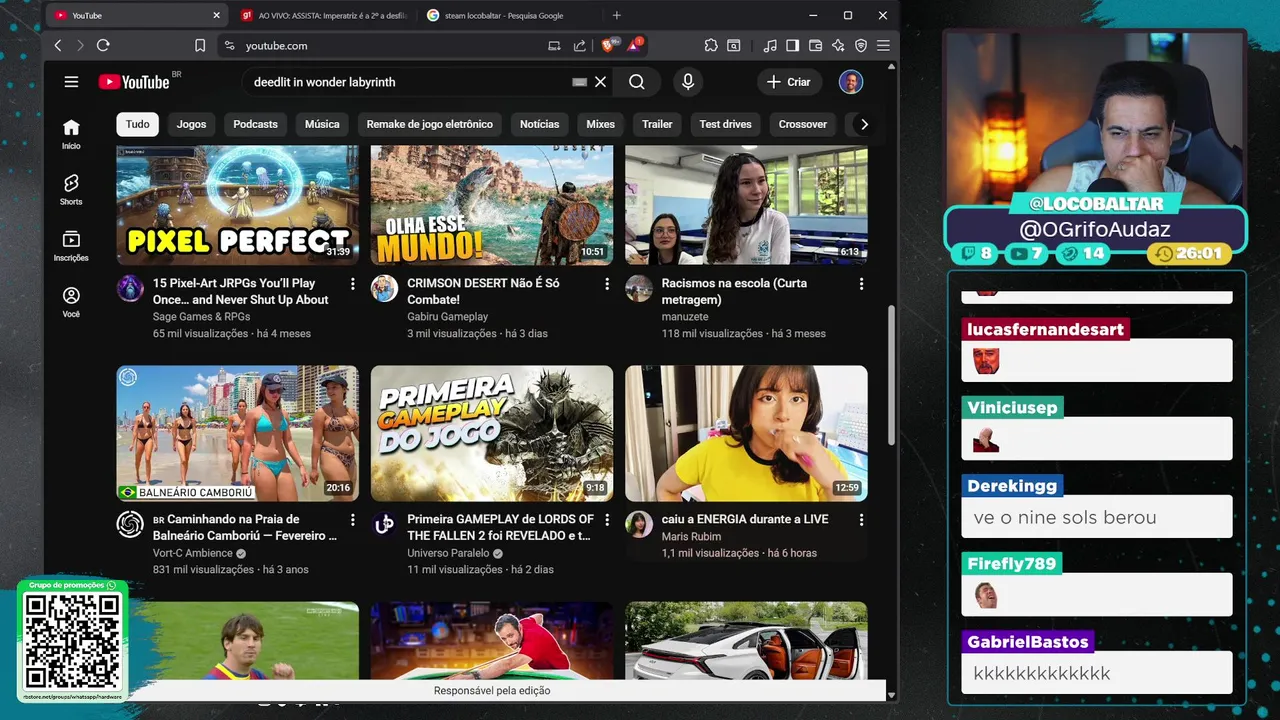Open site settings icon beside youtube.com
1280x720 pixels.
pyautogui.click(x=229, y=45)
